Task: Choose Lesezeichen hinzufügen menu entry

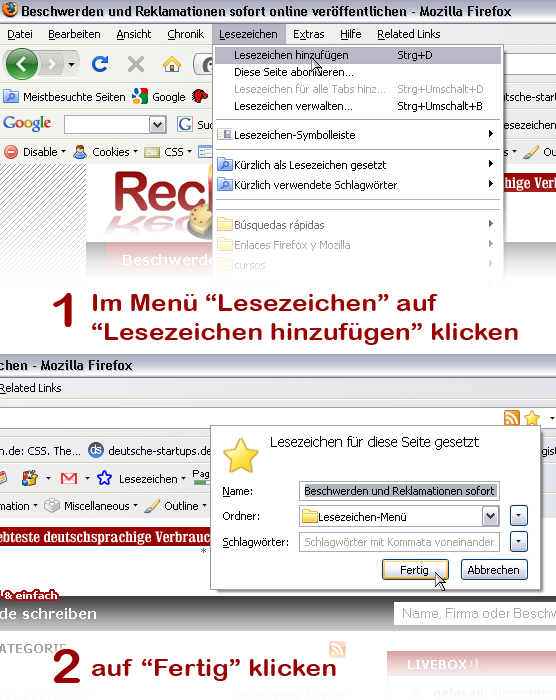Action: tap(358, 55)
